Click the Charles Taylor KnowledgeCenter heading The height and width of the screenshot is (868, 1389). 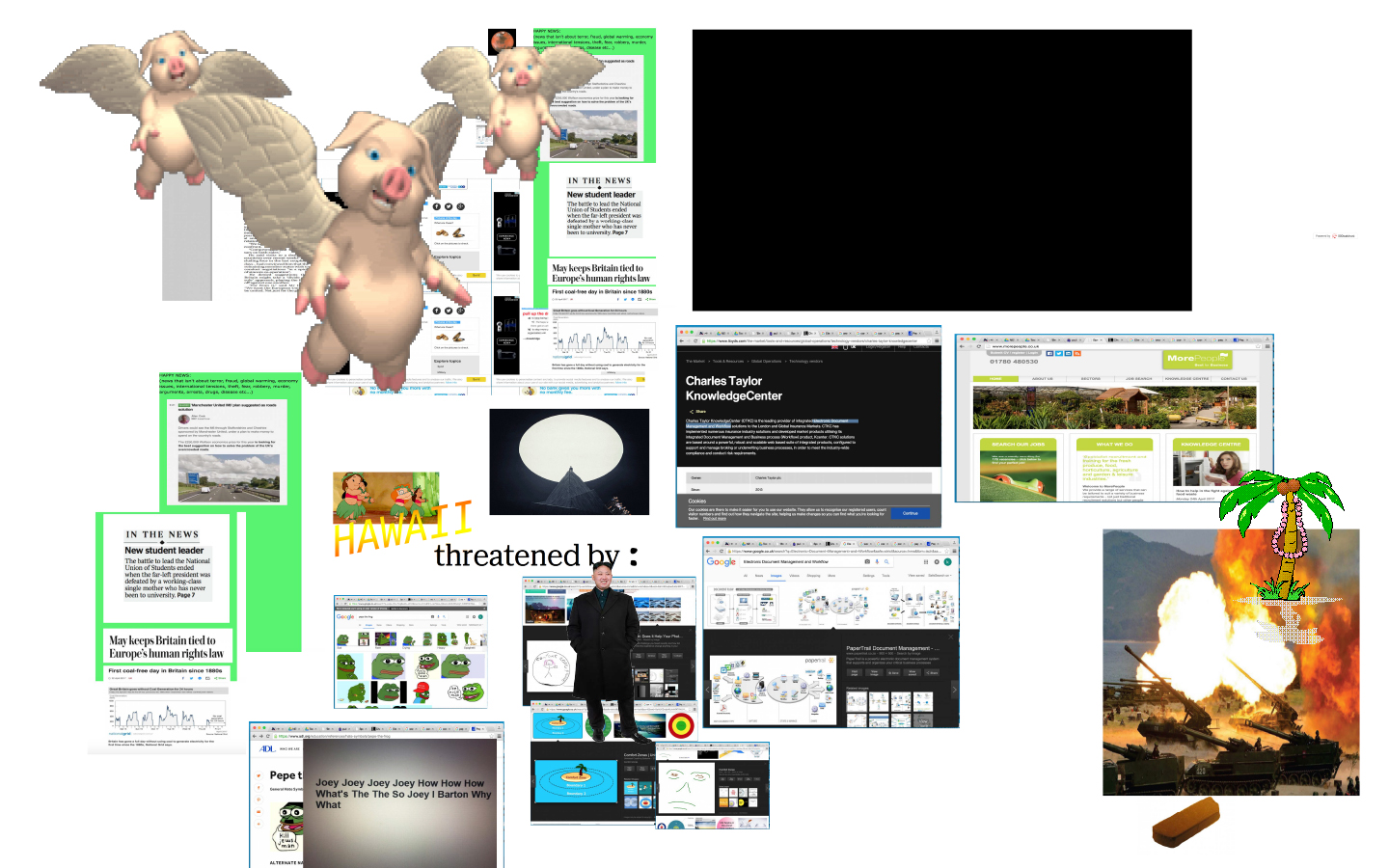point(734,389)
